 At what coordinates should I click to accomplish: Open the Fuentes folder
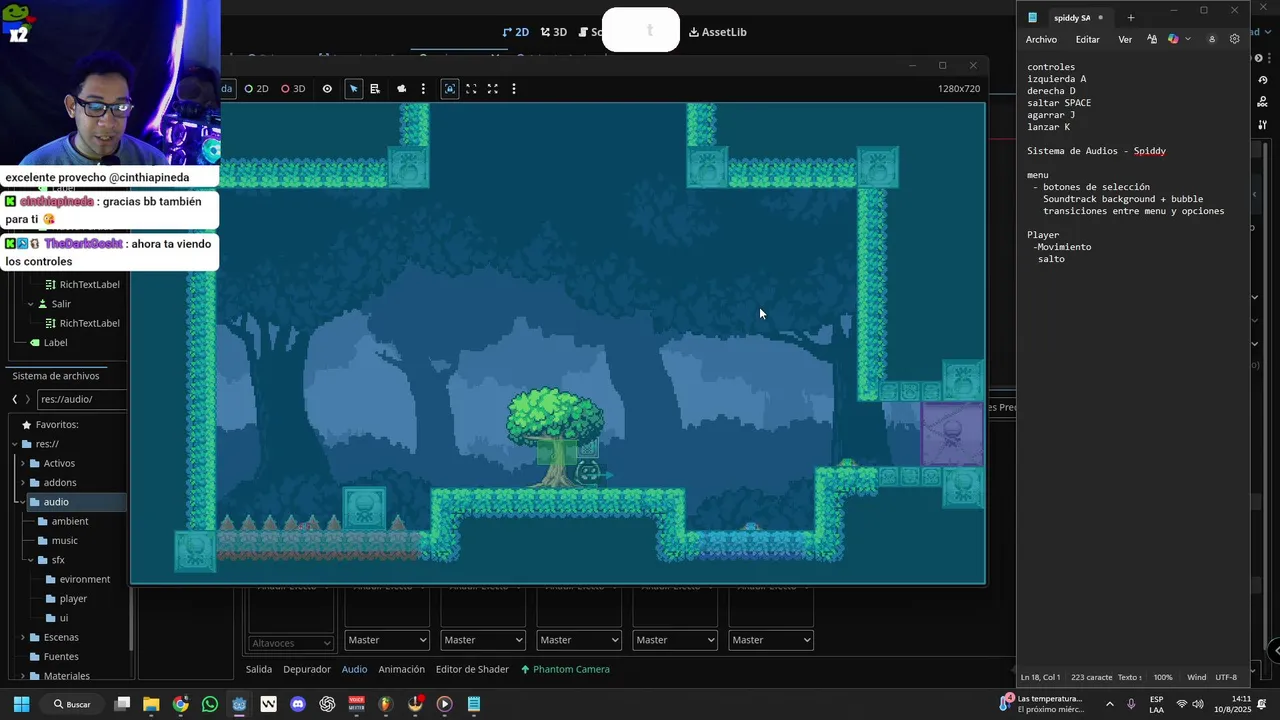60,657
